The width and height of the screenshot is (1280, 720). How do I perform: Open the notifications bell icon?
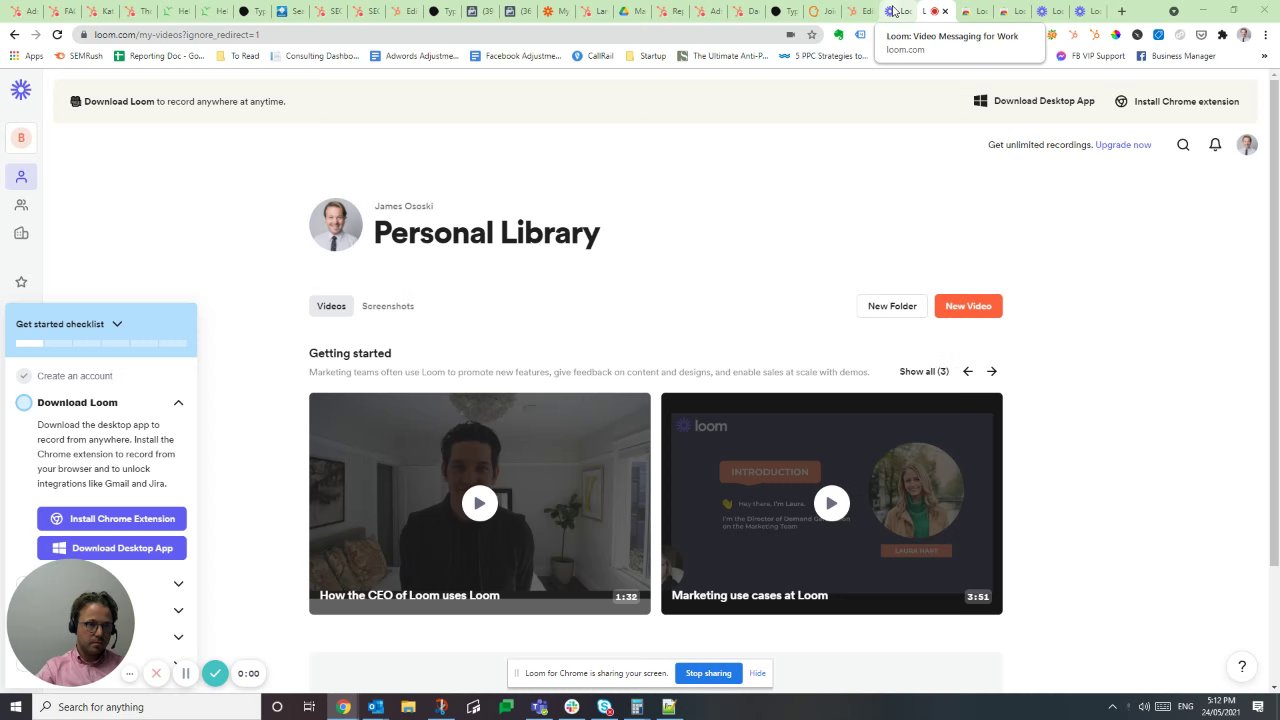[x=1215, y=145]
